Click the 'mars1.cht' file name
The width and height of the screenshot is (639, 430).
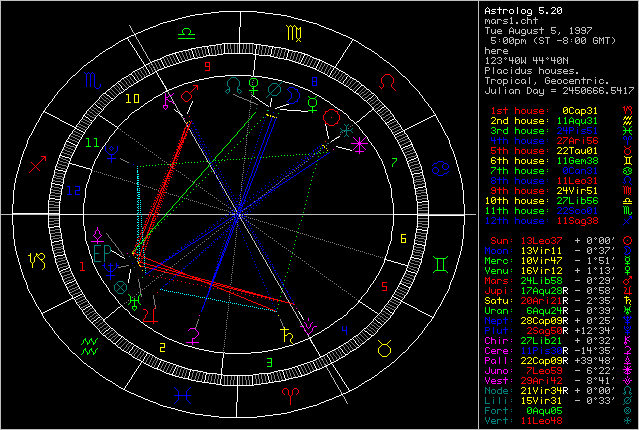[x=511, y=21]
